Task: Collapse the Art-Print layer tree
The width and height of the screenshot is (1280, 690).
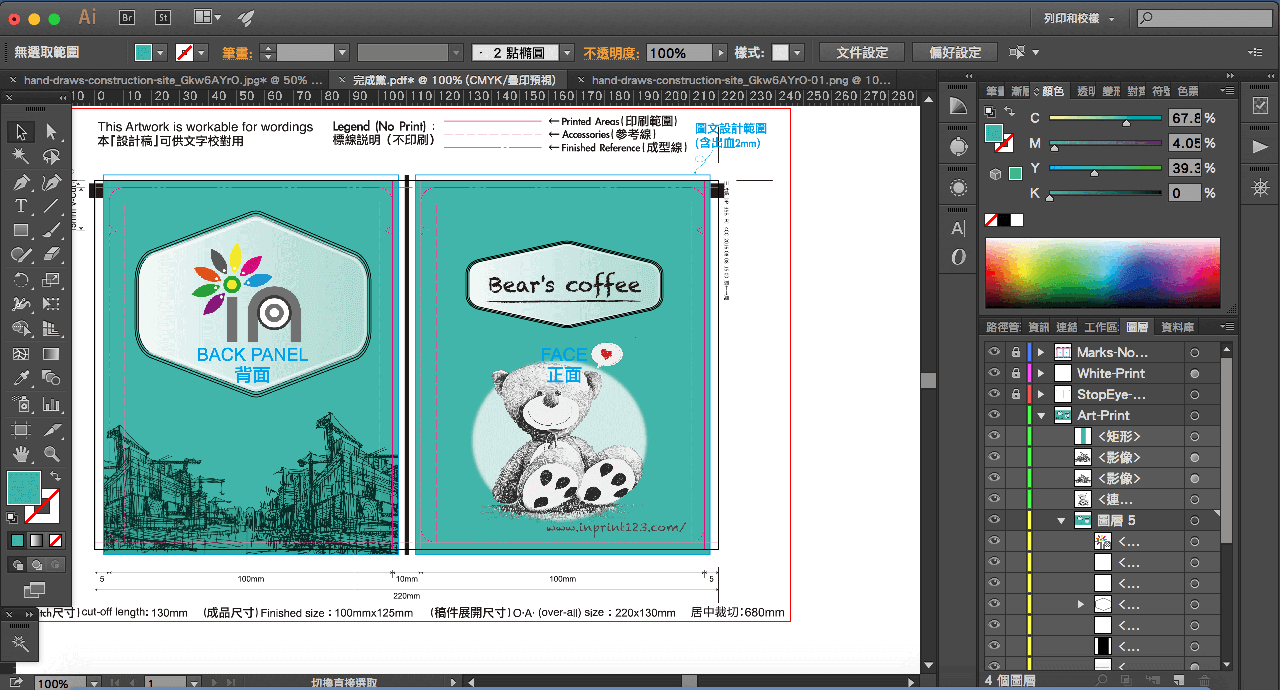Action: tap(1041, 416)
